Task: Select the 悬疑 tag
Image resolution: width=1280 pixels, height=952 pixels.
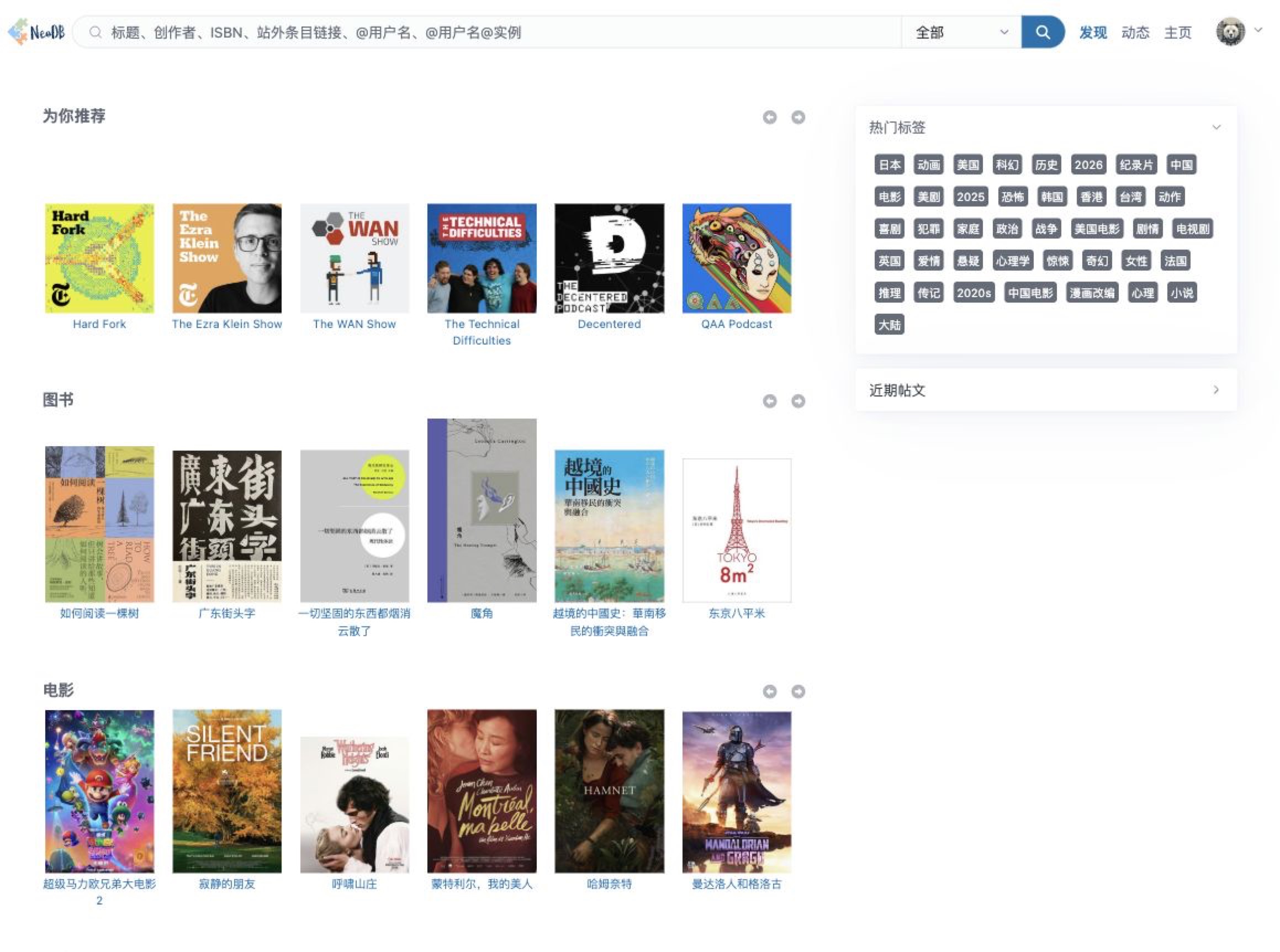Action: 967,261
